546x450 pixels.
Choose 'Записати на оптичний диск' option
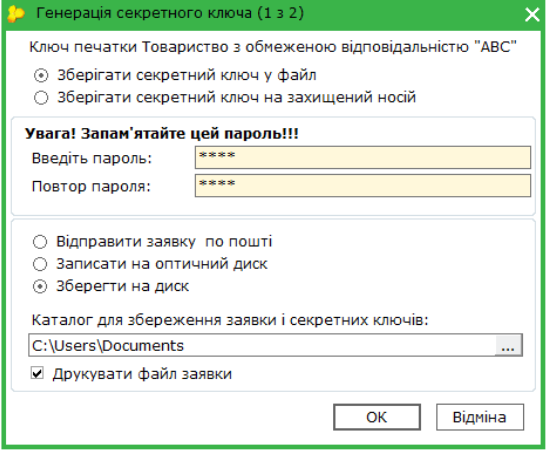[x=40, y=264]
